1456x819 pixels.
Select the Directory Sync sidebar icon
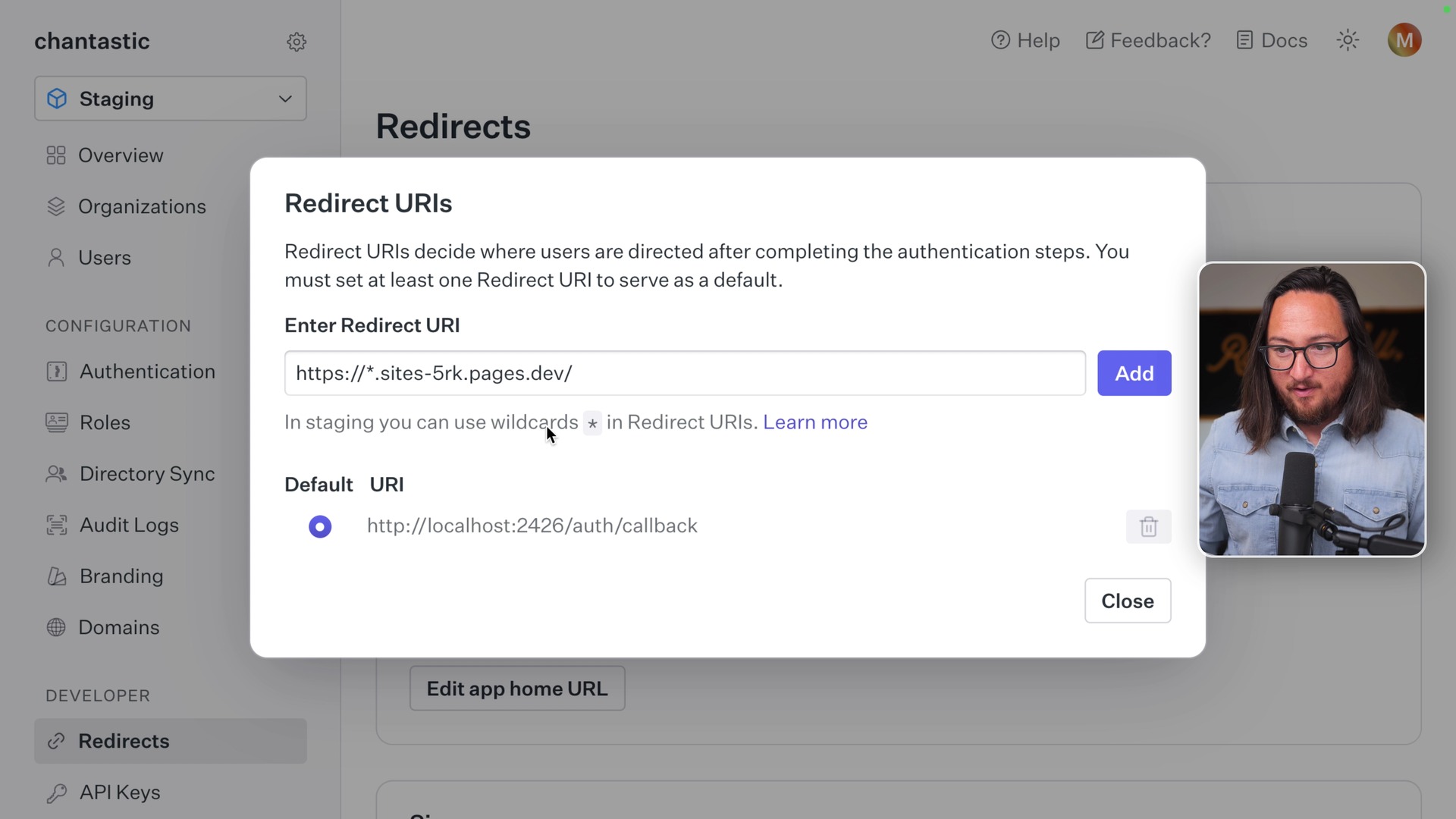click(x=55, y=473)
